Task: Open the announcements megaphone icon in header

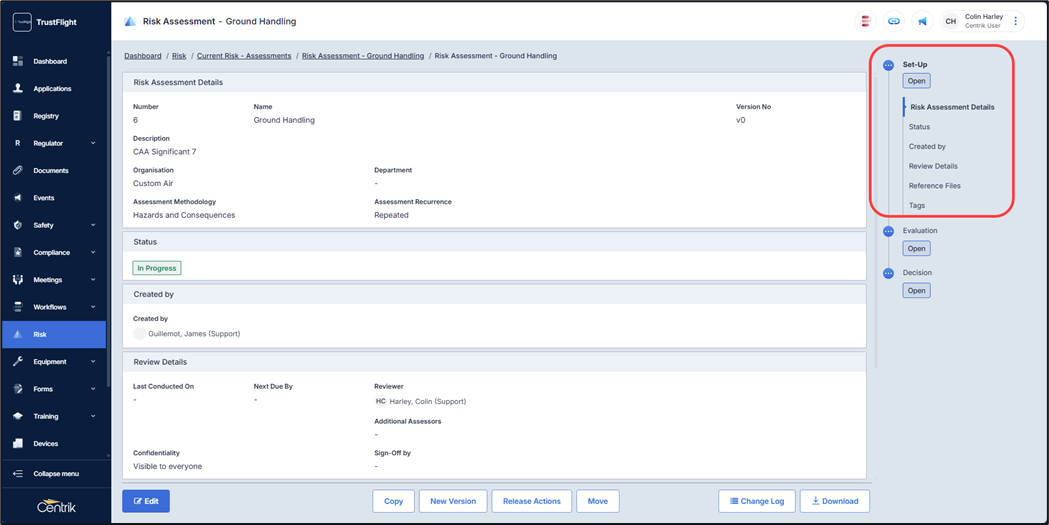Action: pyautogui.click(x=922, y=21)
